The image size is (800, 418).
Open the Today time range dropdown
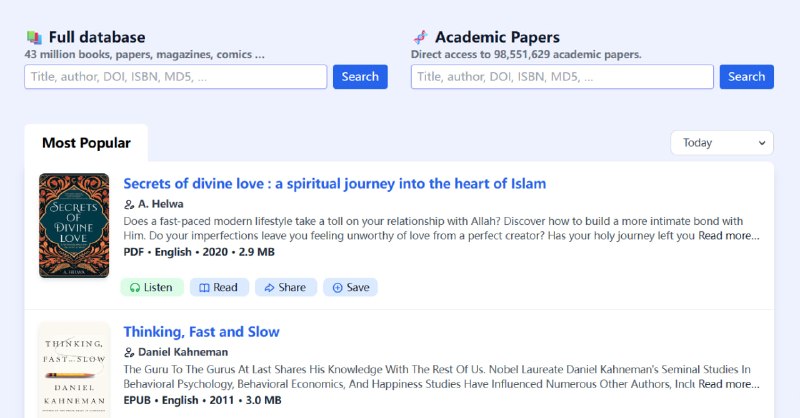pyautogui.click(x=722, y=143)
